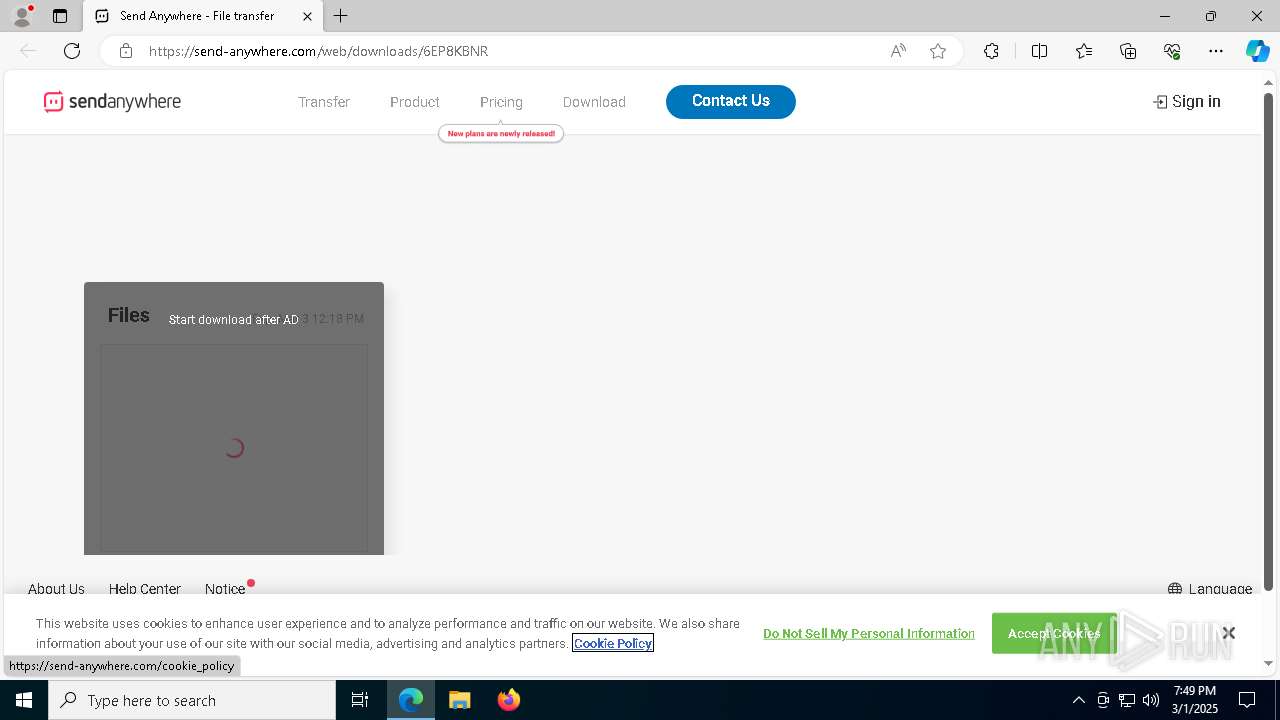Open the Product menu item
The width and height of the screenshot is (1280, 720).
[415, 102]
